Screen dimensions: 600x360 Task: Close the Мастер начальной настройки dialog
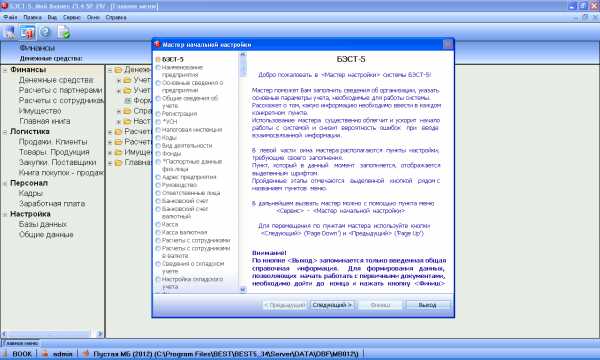pos(448,44)
